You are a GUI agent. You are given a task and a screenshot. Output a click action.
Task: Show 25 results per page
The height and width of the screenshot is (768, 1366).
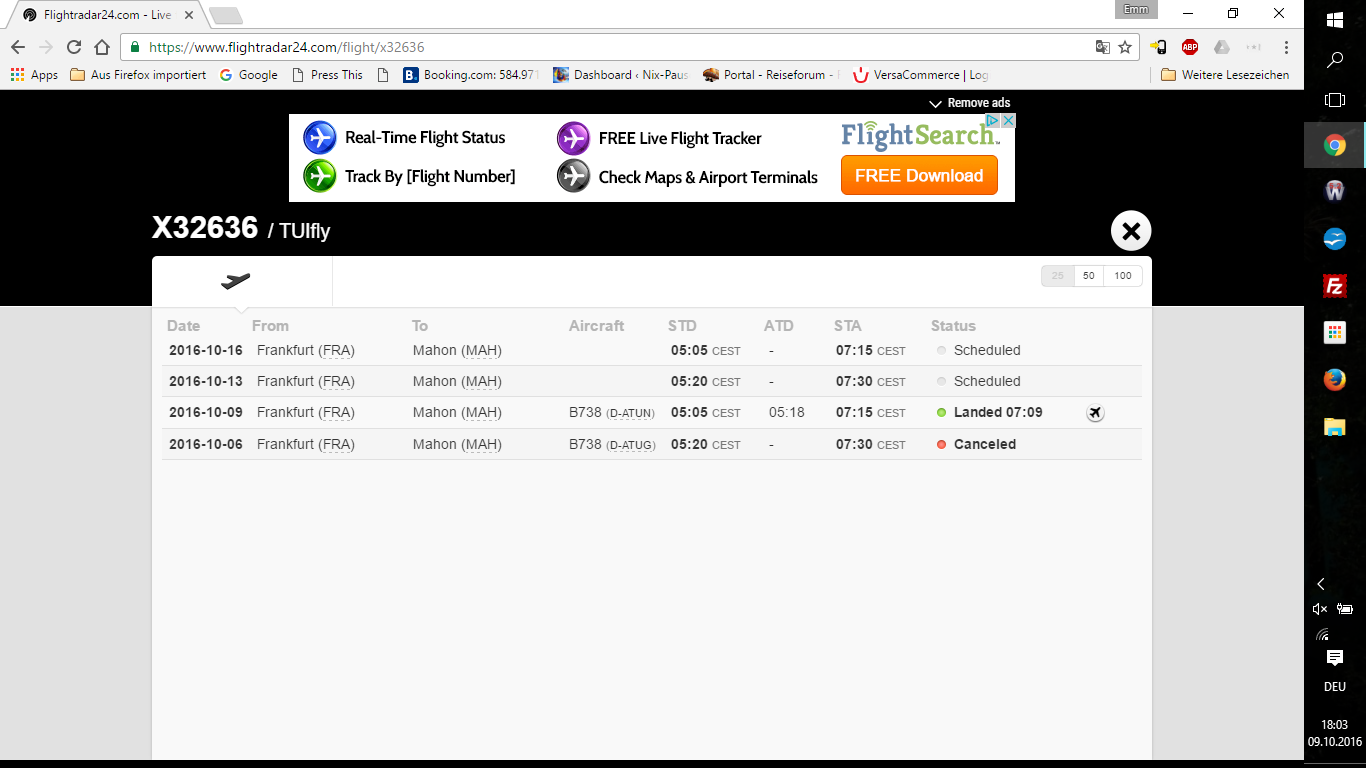pyautogui.click(x=1058, y=276)
